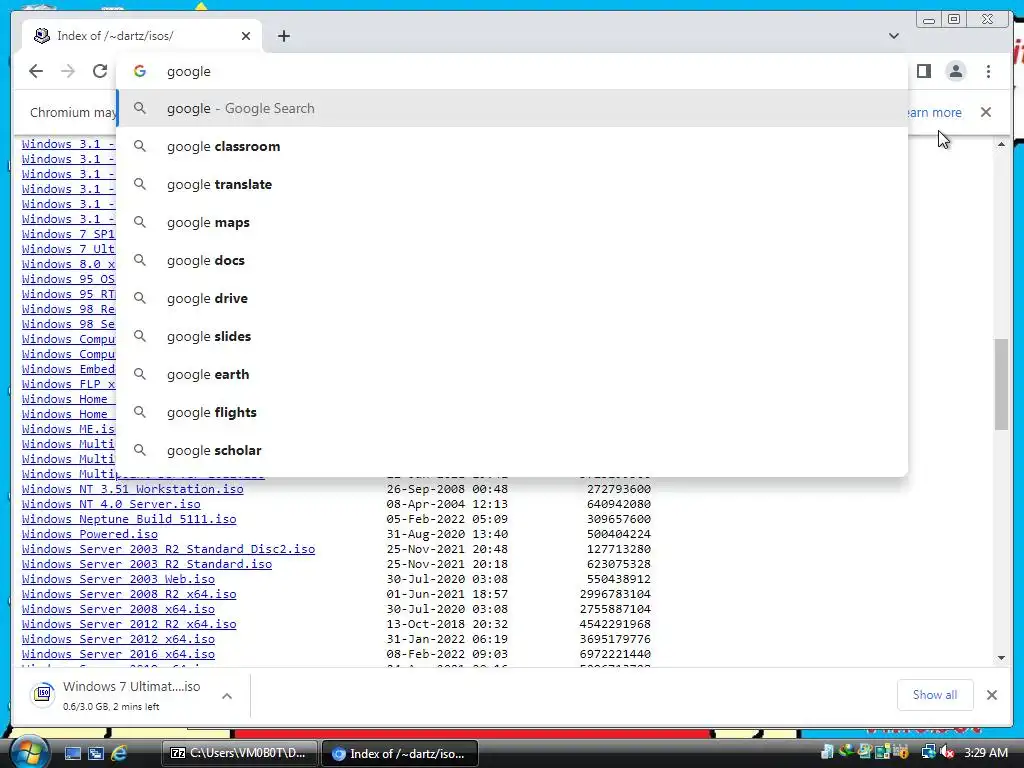This screenshot has height=768, width=1024.
Task: Expand the tab search dropdown arrow
Action: click(x=894, y=36)
